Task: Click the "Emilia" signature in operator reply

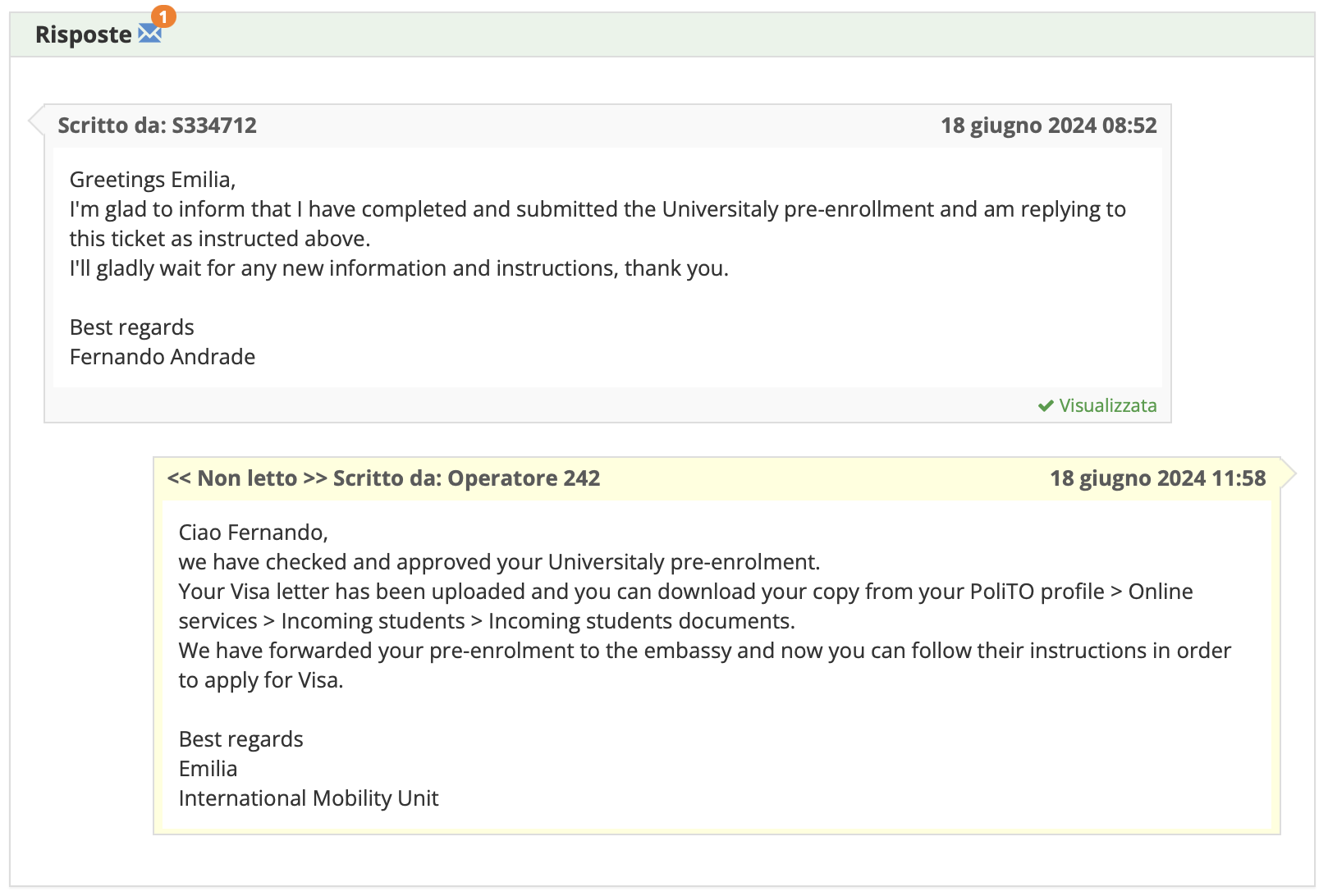Action: coord(208,769)
